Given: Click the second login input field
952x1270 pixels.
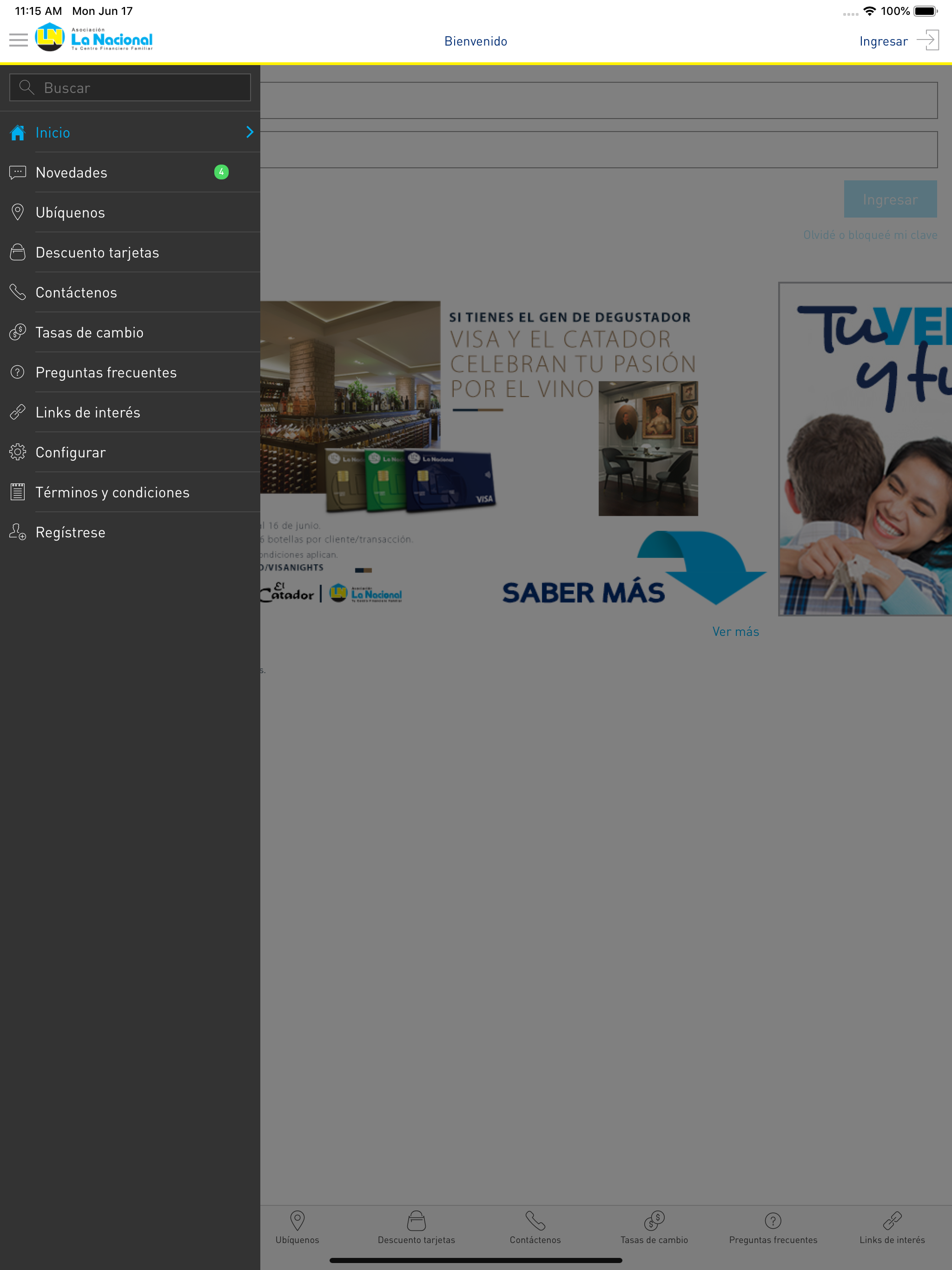Looking at the screenshot, I should tap(599, 149).
